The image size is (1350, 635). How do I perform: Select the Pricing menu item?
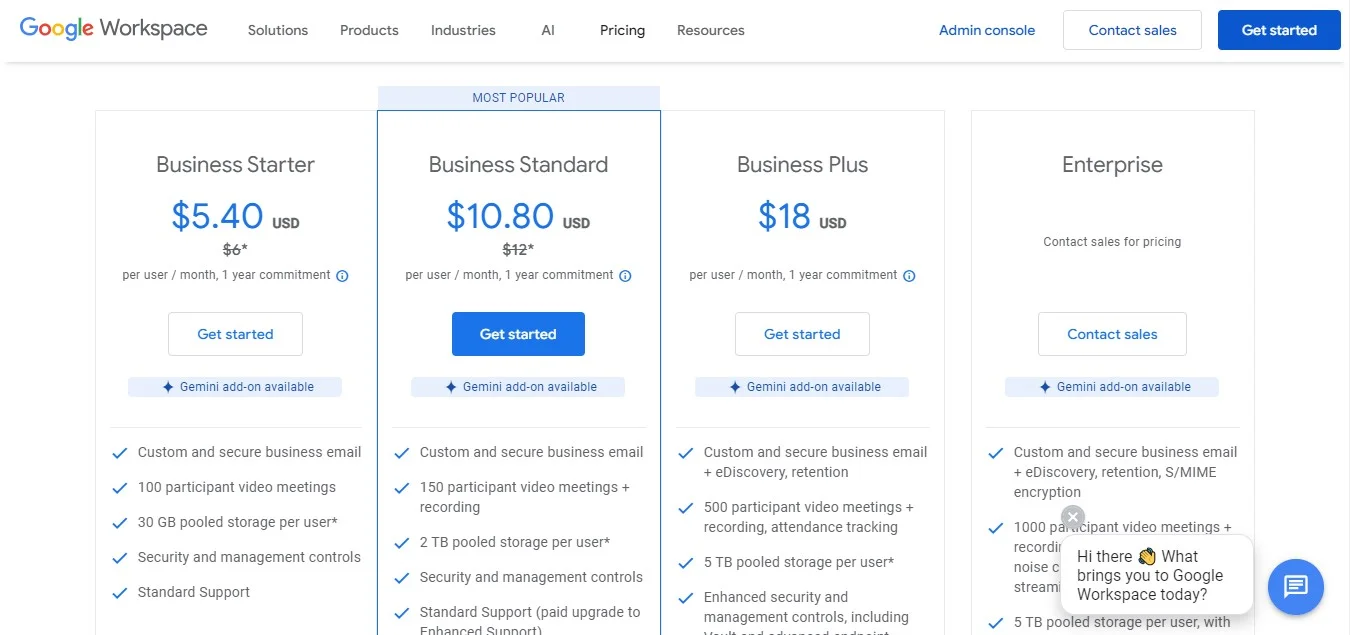622,30
